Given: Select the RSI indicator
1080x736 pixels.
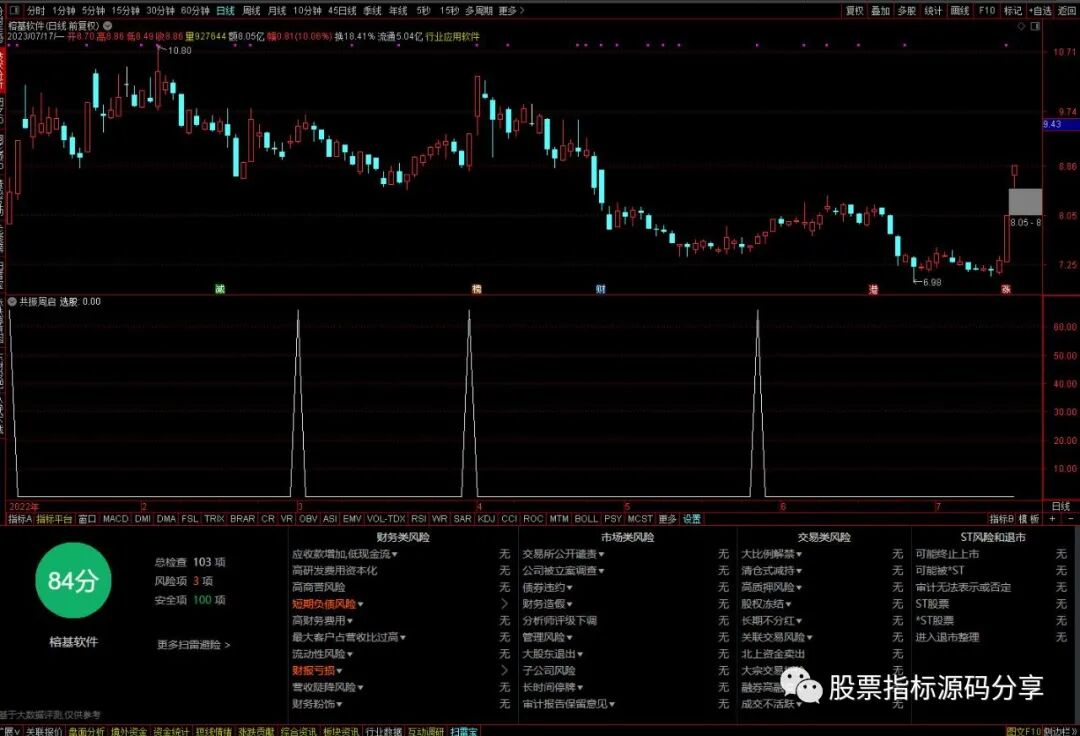Looking at the screenshot, I should pos(419,518).
